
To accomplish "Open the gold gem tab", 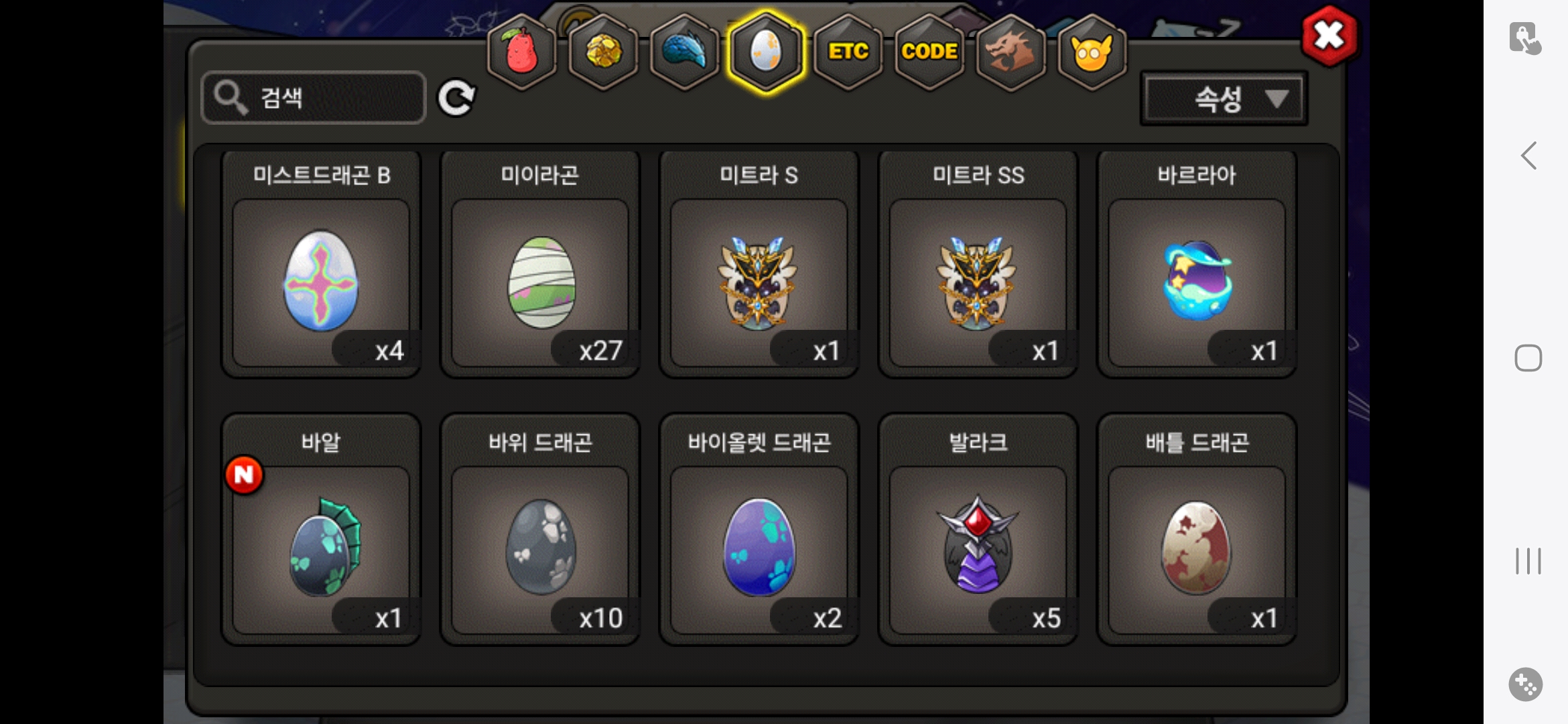I will pos(603,52).
